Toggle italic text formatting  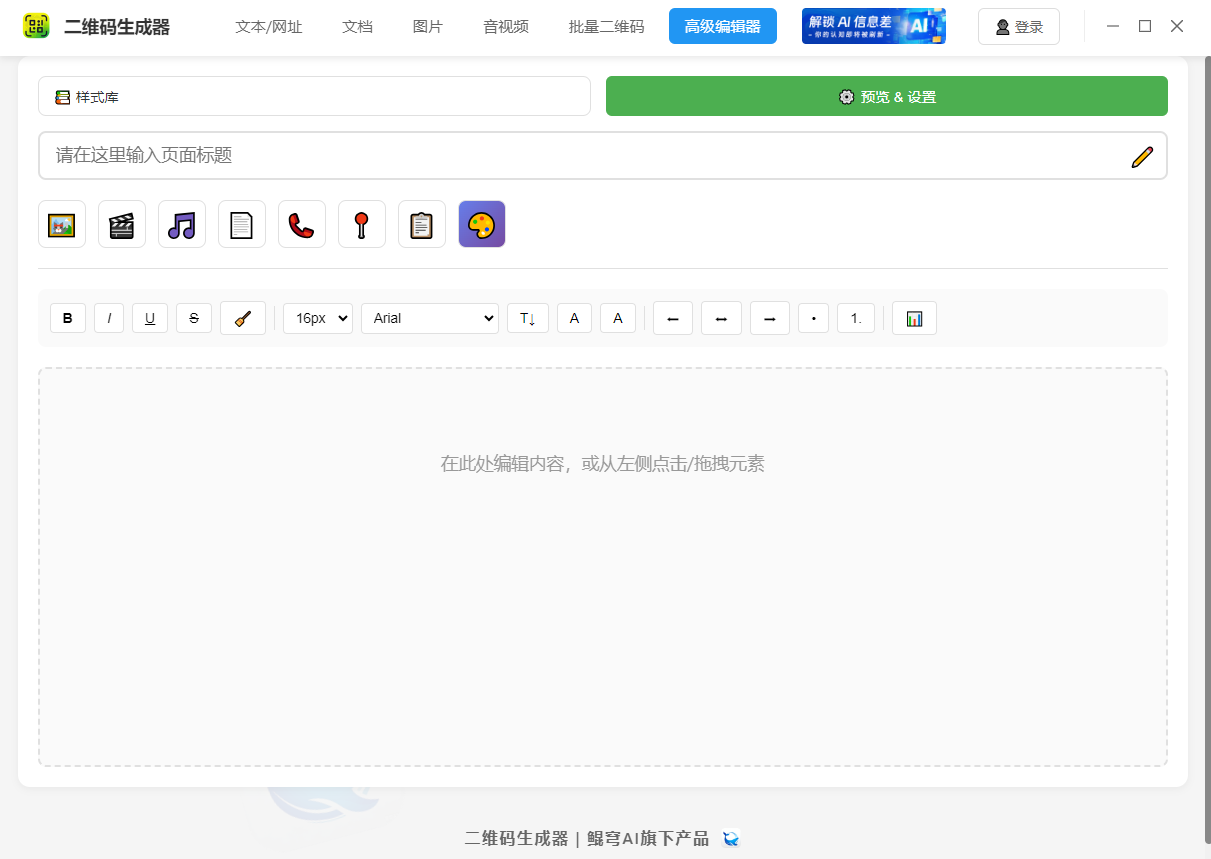109,317
